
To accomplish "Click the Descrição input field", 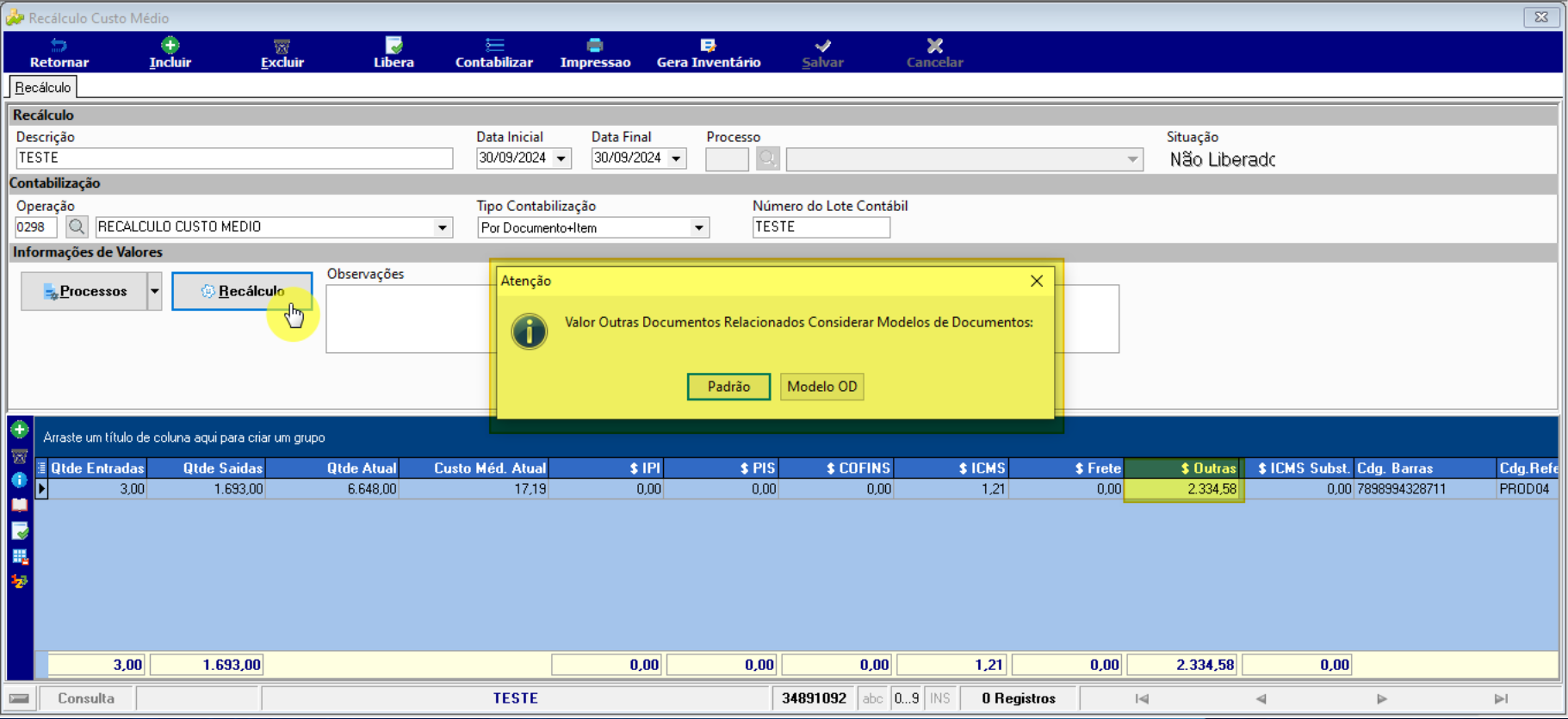I will click(234, 158).
